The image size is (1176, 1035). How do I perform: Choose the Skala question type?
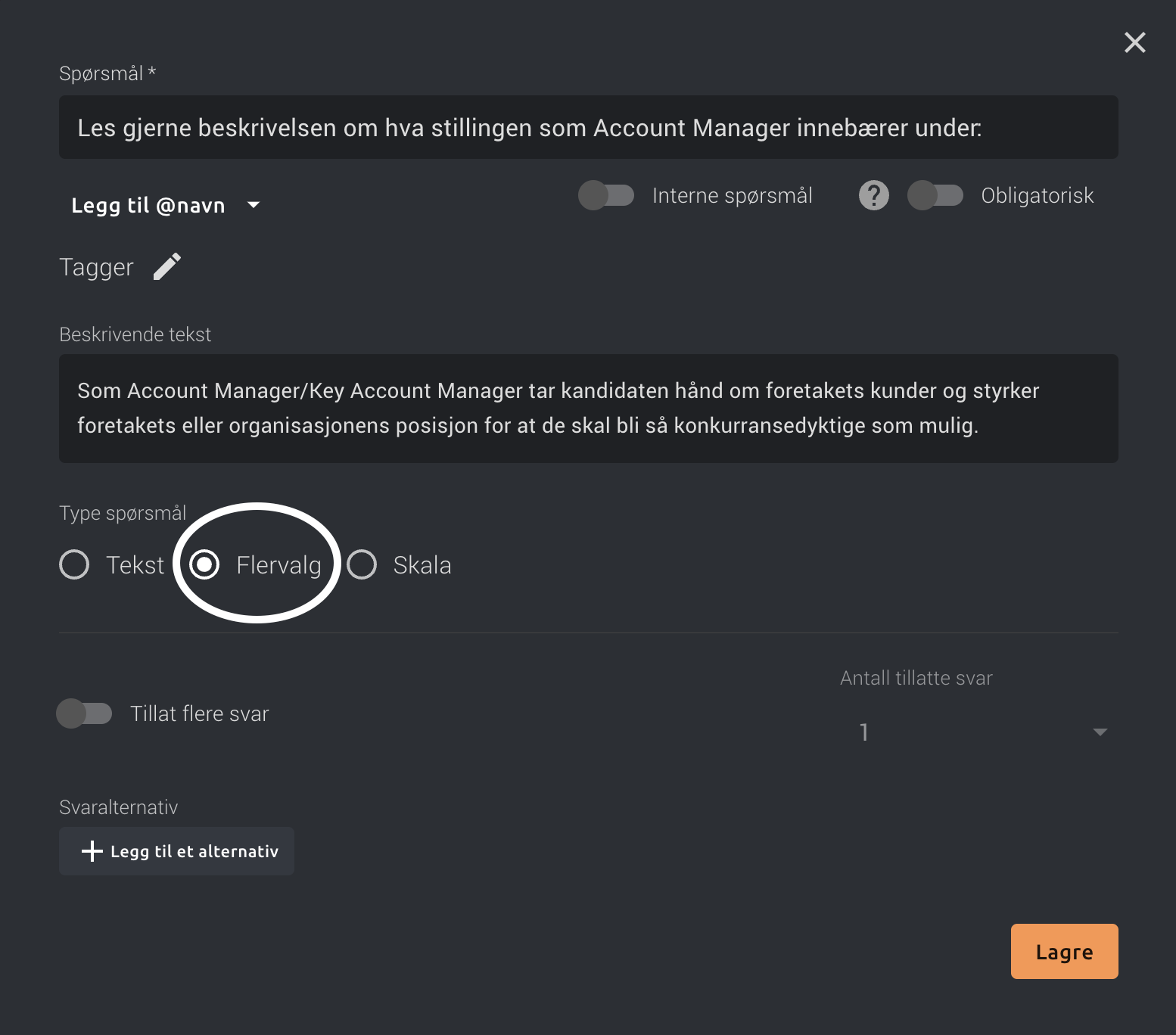pos(362,564)
